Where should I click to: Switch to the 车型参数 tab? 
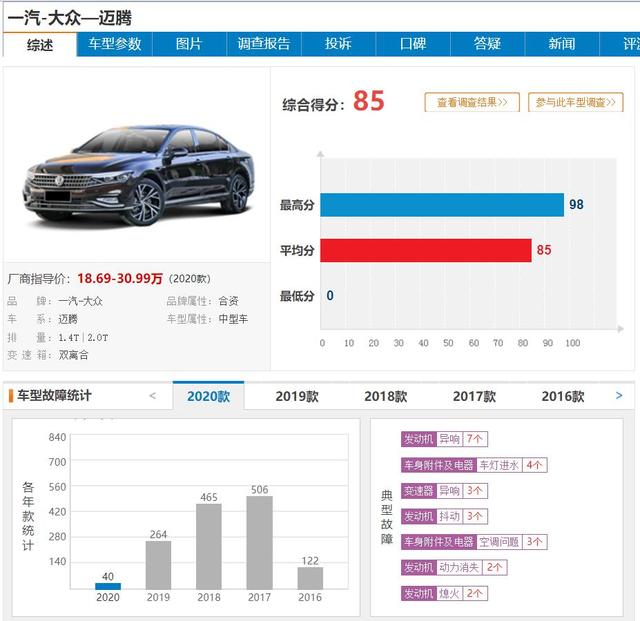[x=114, y=44]
